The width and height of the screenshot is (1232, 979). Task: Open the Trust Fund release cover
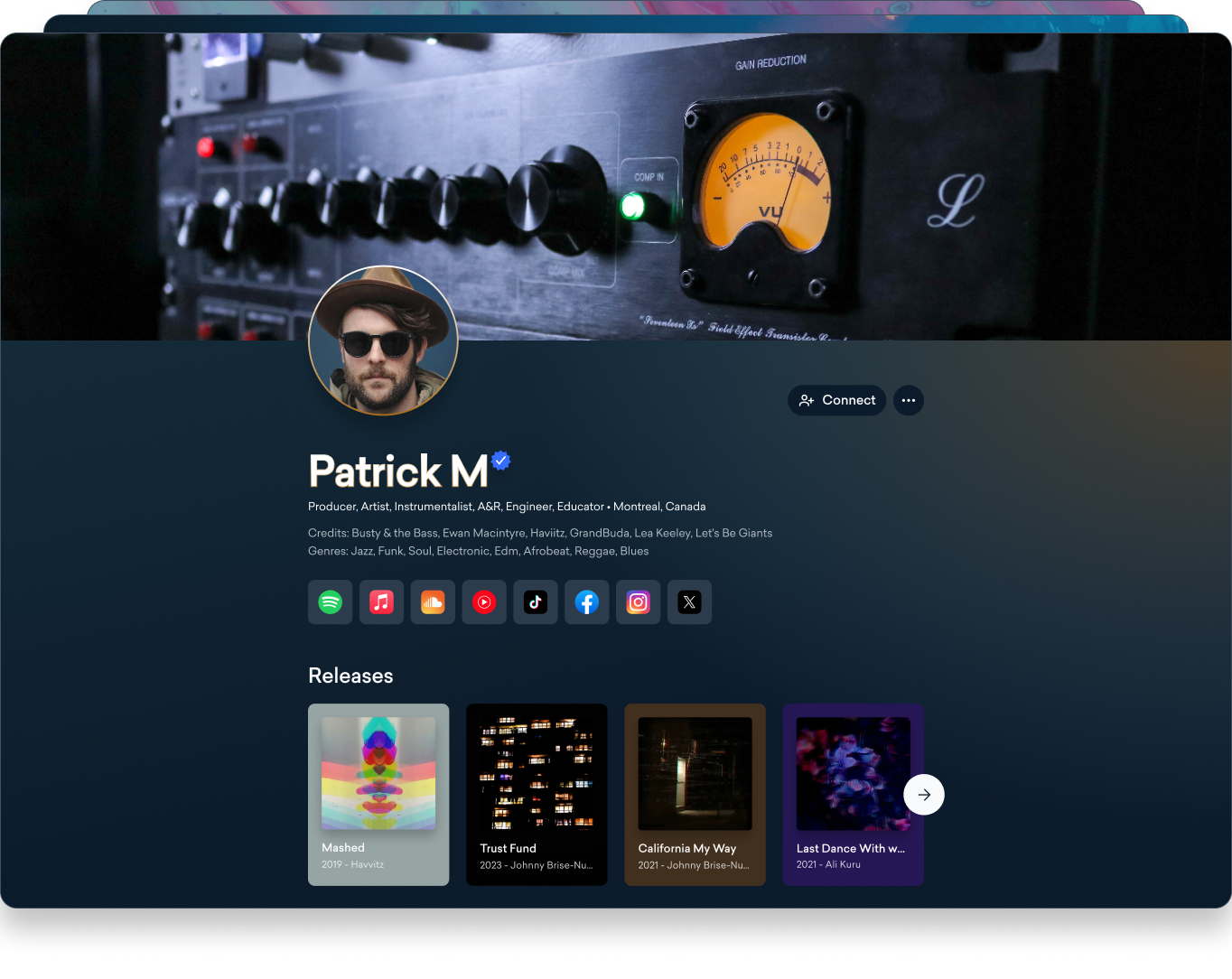pos(537,773)
